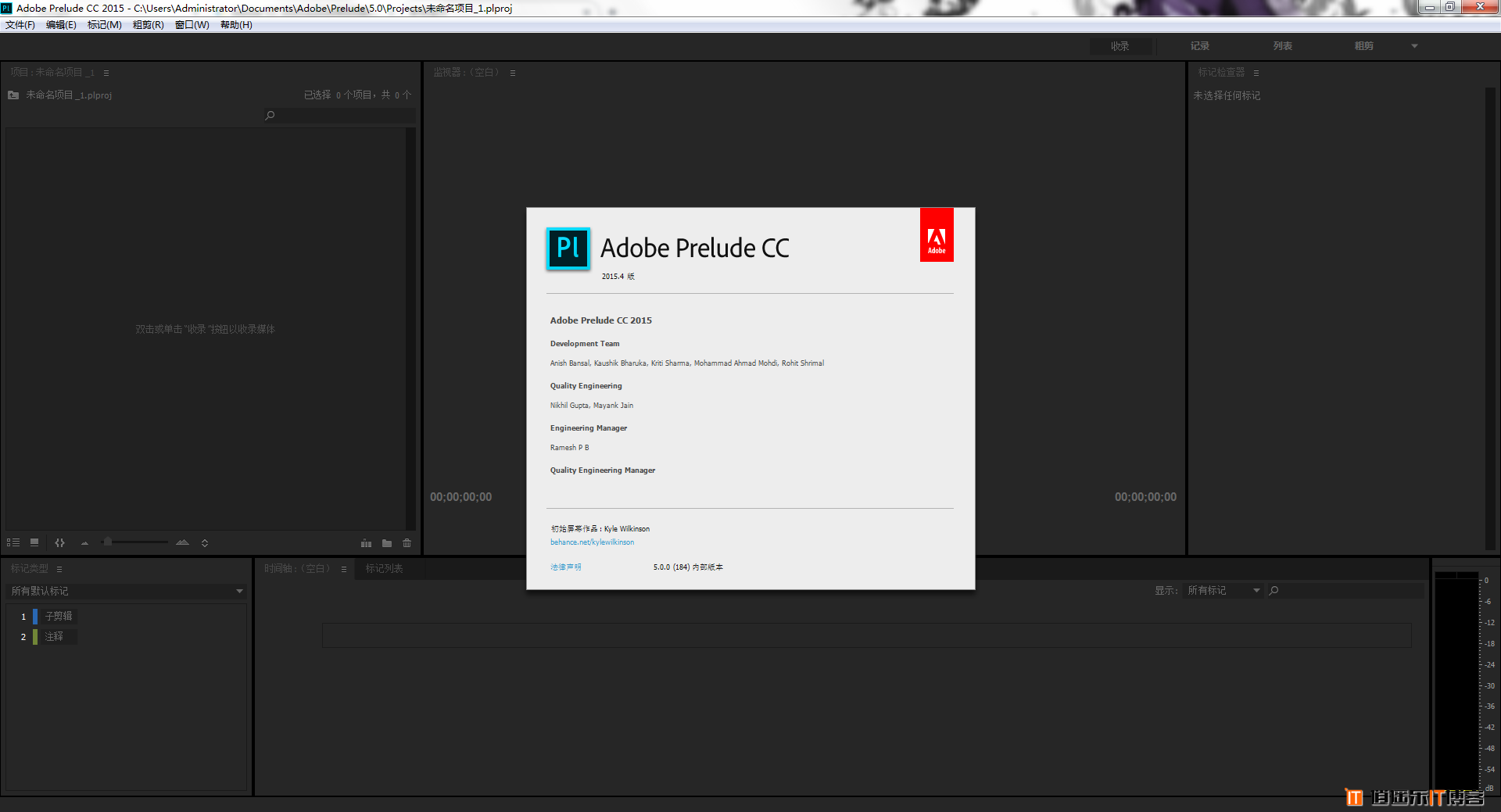The image size is (1501, 812).
Task: Click the marker inspector vertical scrollbar
Action: [1490, 318]
